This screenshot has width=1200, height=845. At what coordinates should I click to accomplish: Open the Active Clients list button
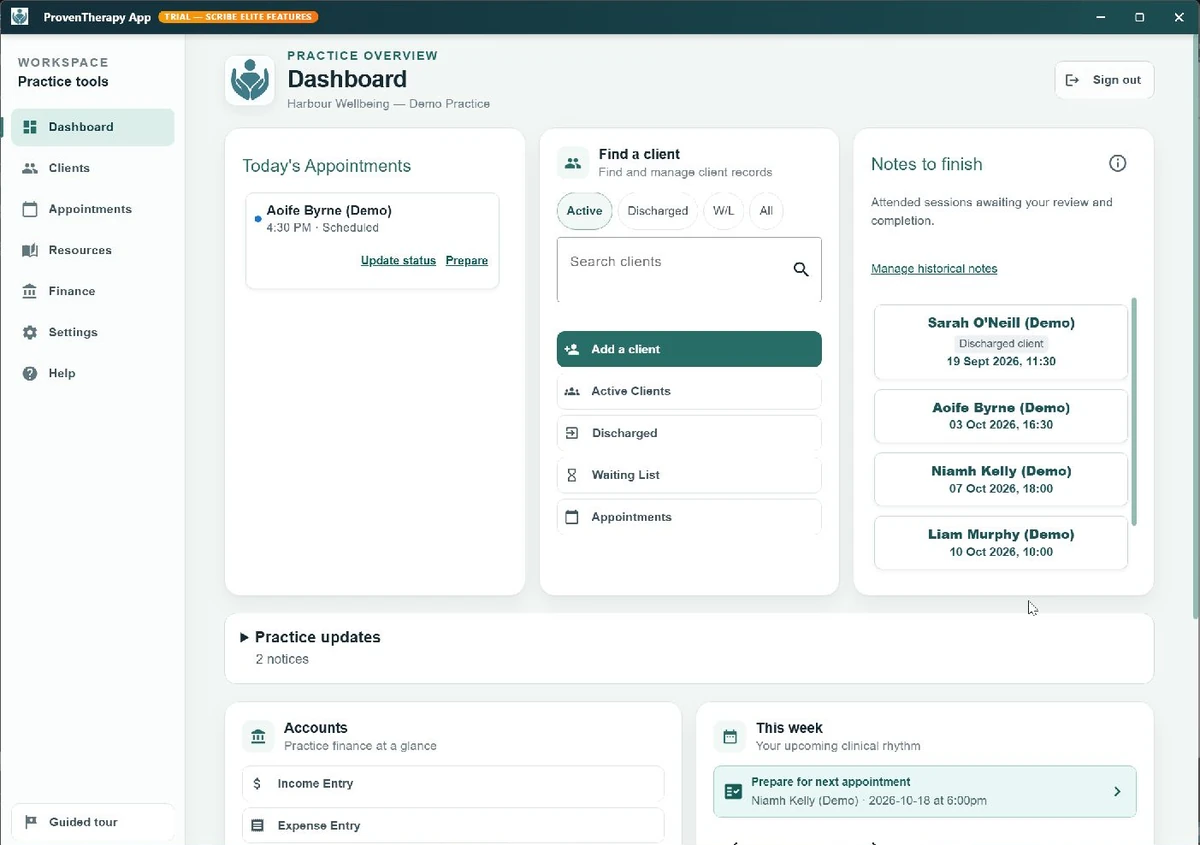point(689,391)
